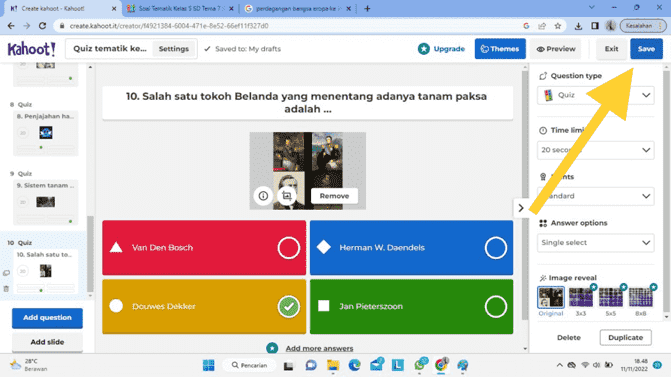Click the Exit button
The height and width of the screenshot is (377, 671).
click(x=611, y=49)
